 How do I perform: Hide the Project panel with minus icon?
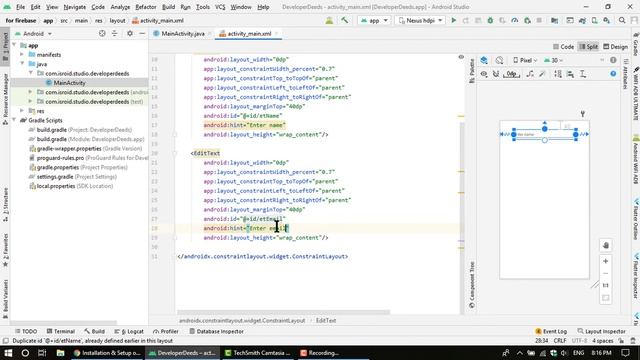point(142,33)
